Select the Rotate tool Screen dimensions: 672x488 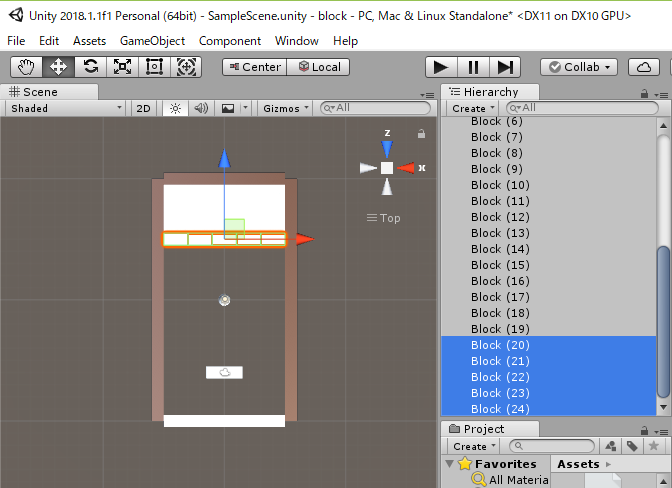click(90, 67)
